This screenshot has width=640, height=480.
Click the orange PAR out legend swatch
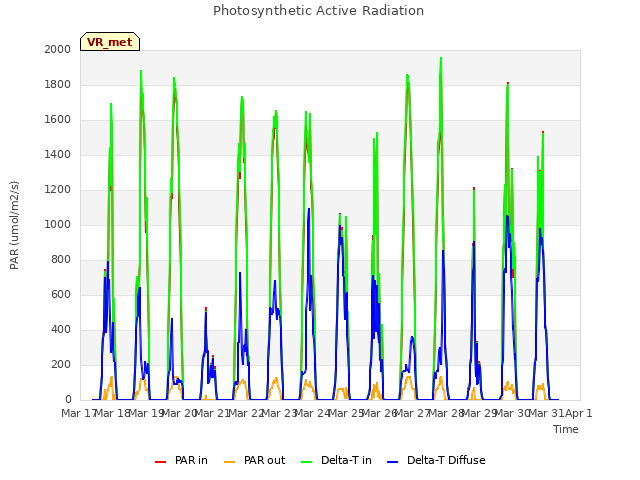tap(230, 462)
